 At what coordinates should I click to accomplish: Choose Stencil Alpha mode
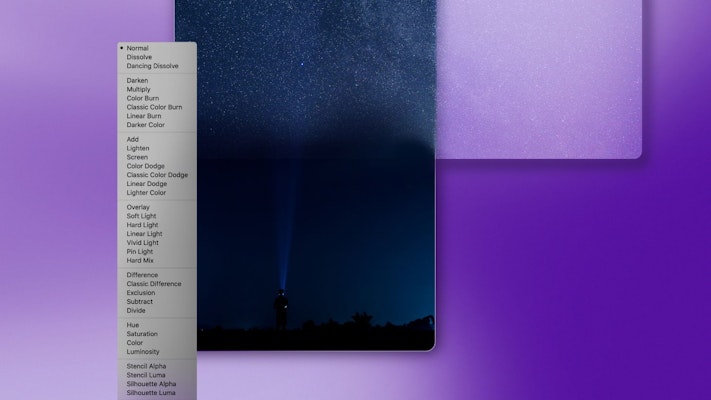pos(147,366)
